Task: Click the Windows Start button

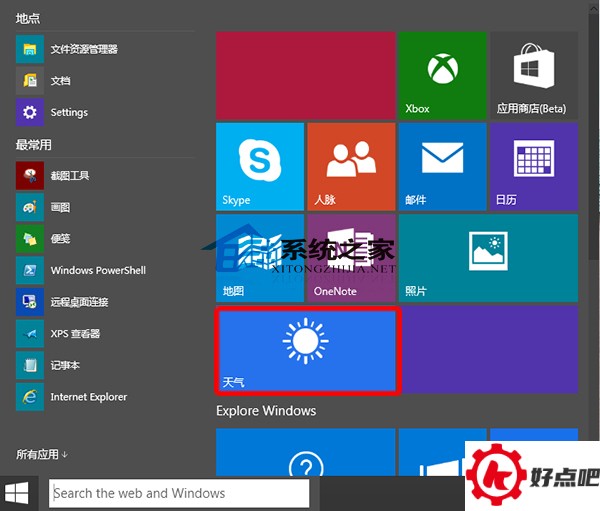Action: (x=17, y=493)
